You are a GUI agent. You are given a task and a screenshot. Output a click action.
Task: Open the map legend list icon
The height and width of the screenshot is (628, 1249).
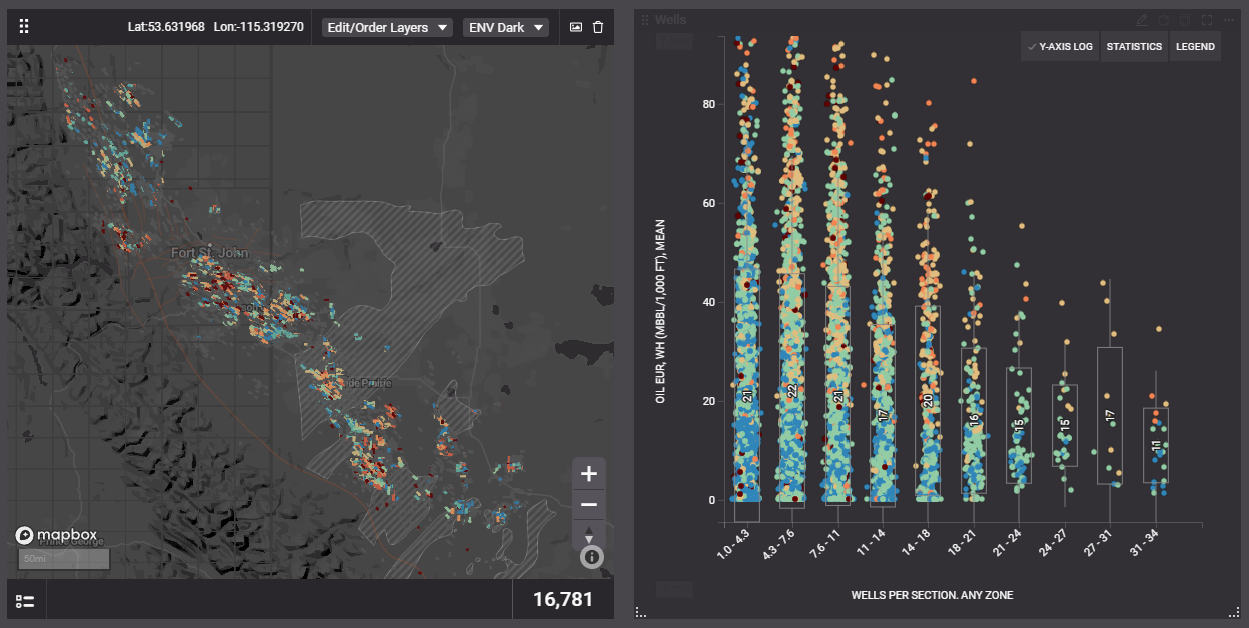(x=26, y=600)
